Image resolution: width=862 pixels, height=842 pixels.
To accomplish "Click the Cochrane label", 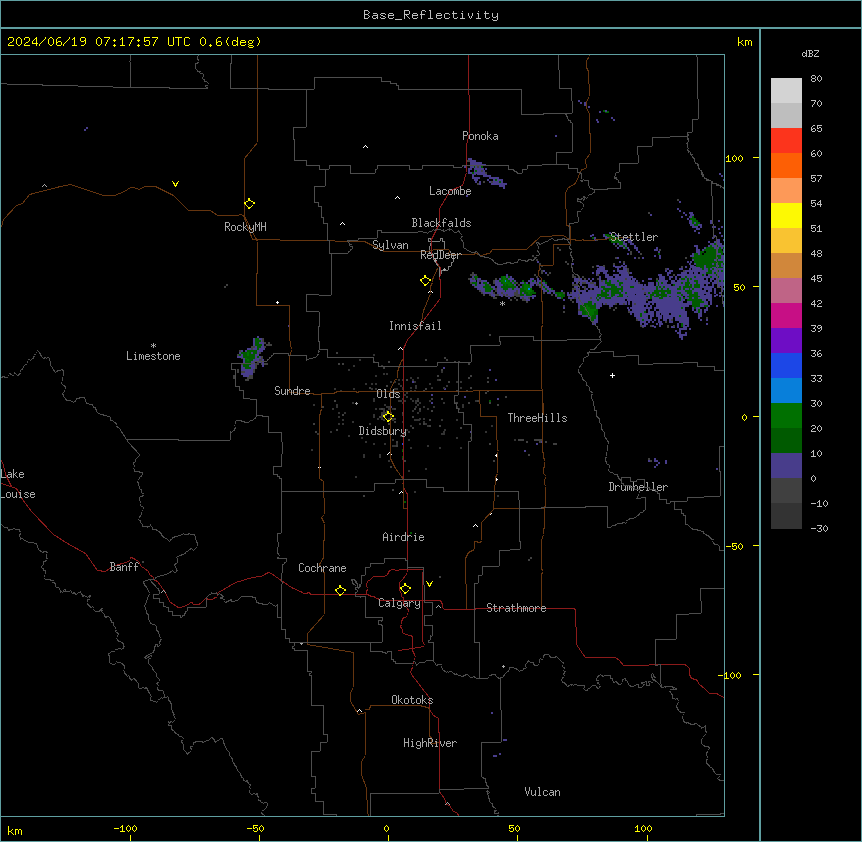I will click(322, 568).
